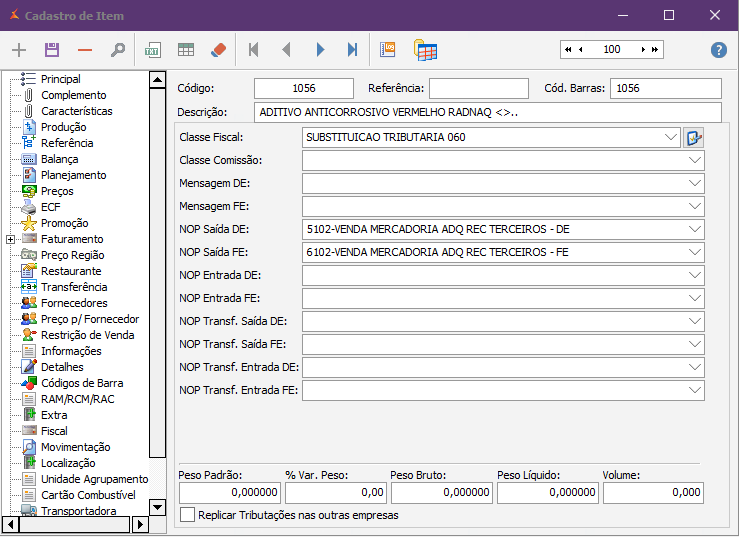
Task: Save the item with the floppy disk icon
Action: coord(52,50)
